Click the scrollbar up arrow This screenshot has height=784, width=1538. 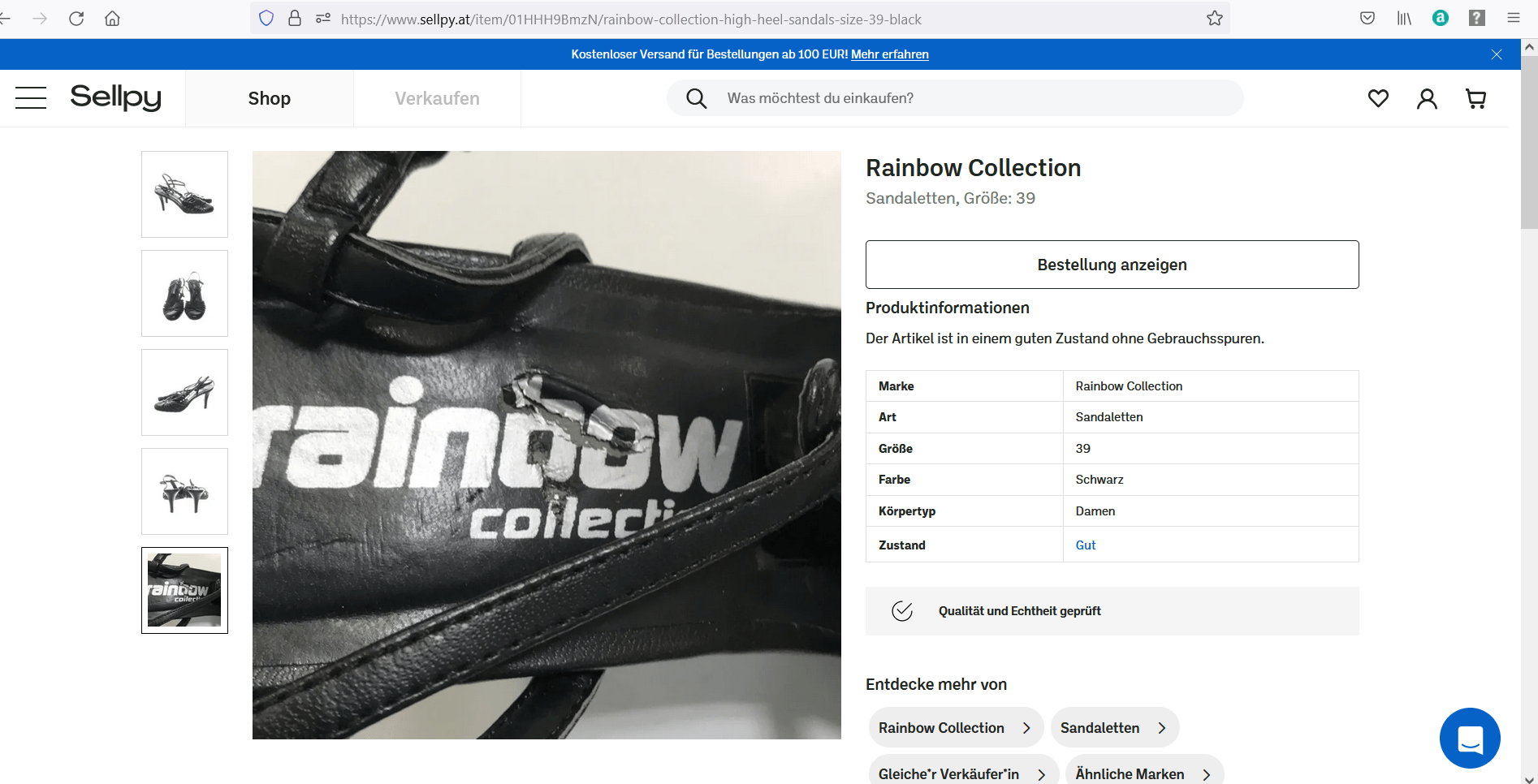[1529, 47]
